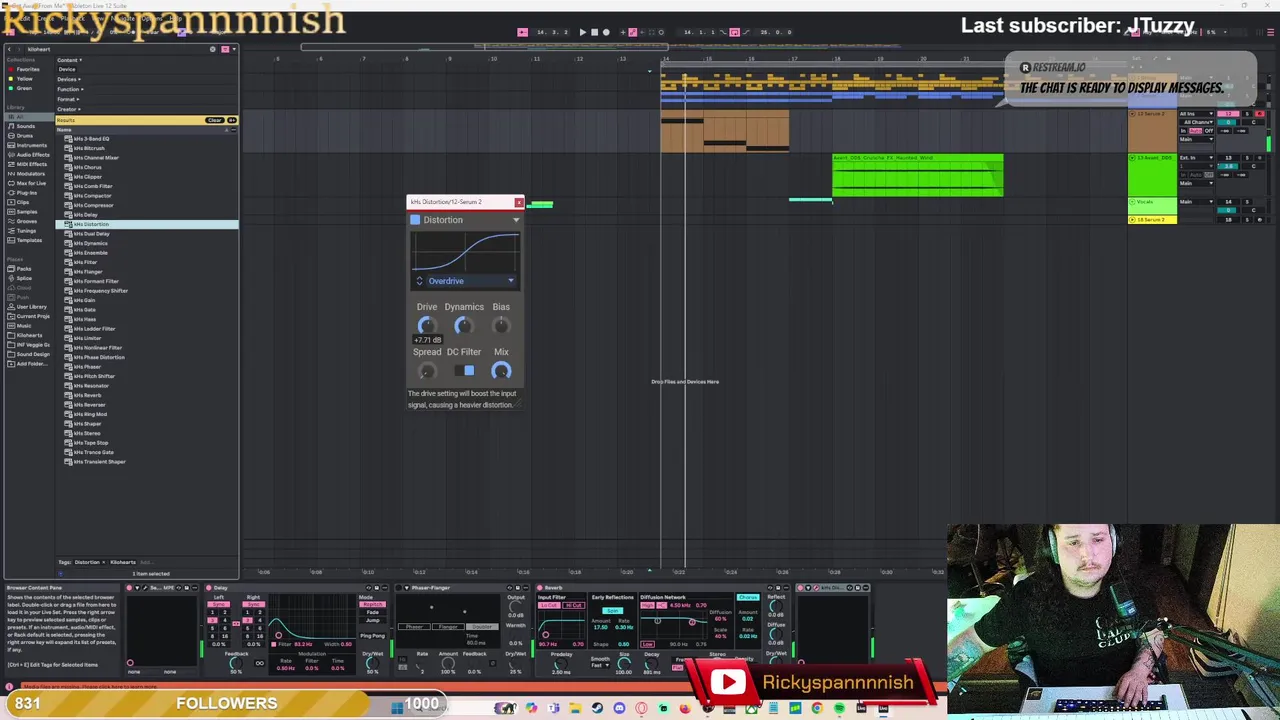Expand the Content filter in browser
The height and width of the screenshot is (720, 1280).
tap(70, 60)
